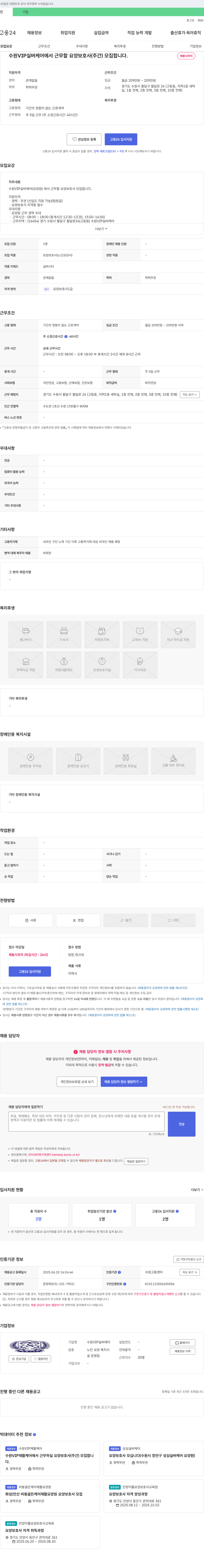The image size is (204, 1568).
Task: Click the 면접 selection method icon
Action: (x=74, y=920)
